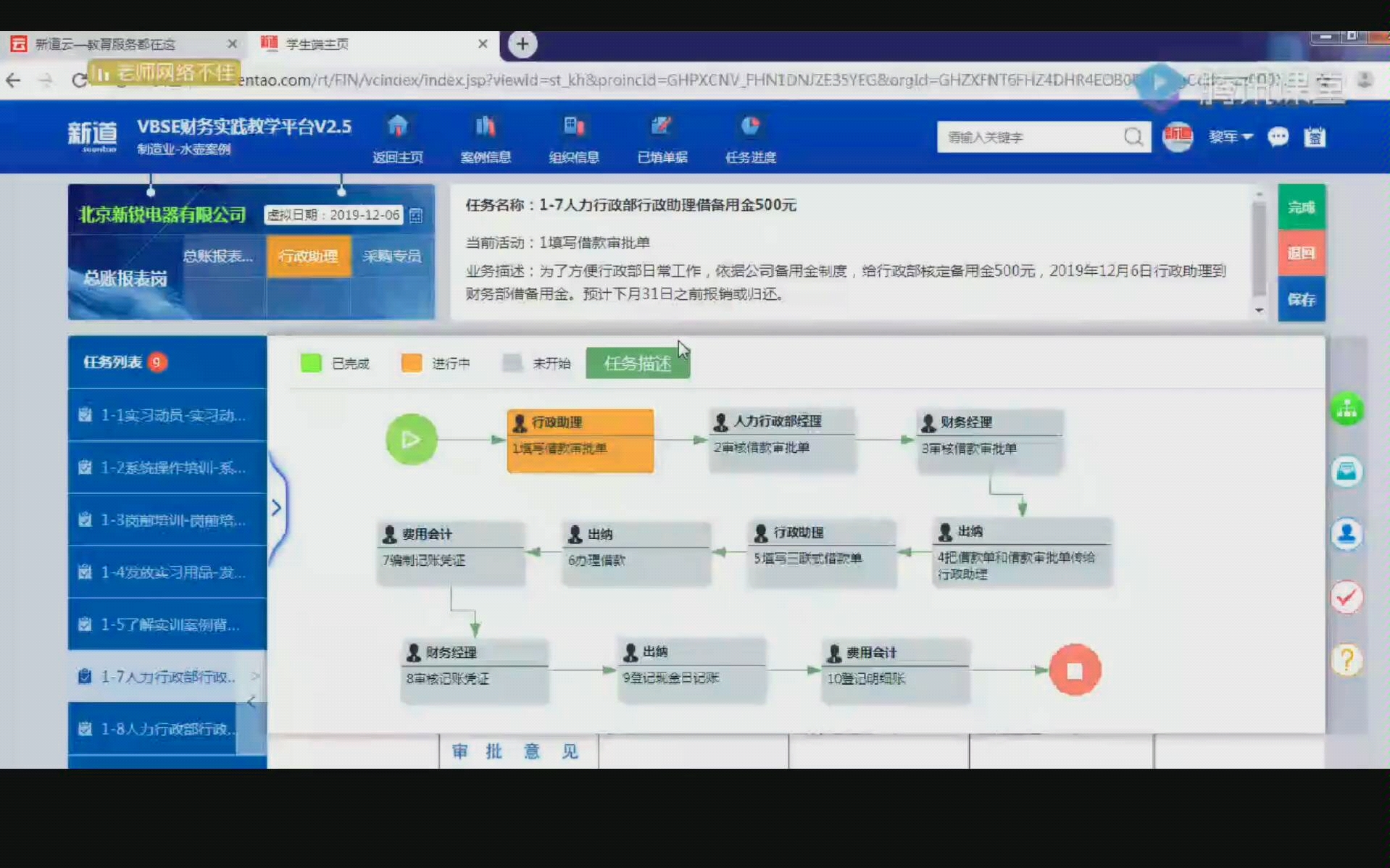This screenshot has height=868, width=1390.
Task: Click the 任务列表 header
Action: [167, 362]
